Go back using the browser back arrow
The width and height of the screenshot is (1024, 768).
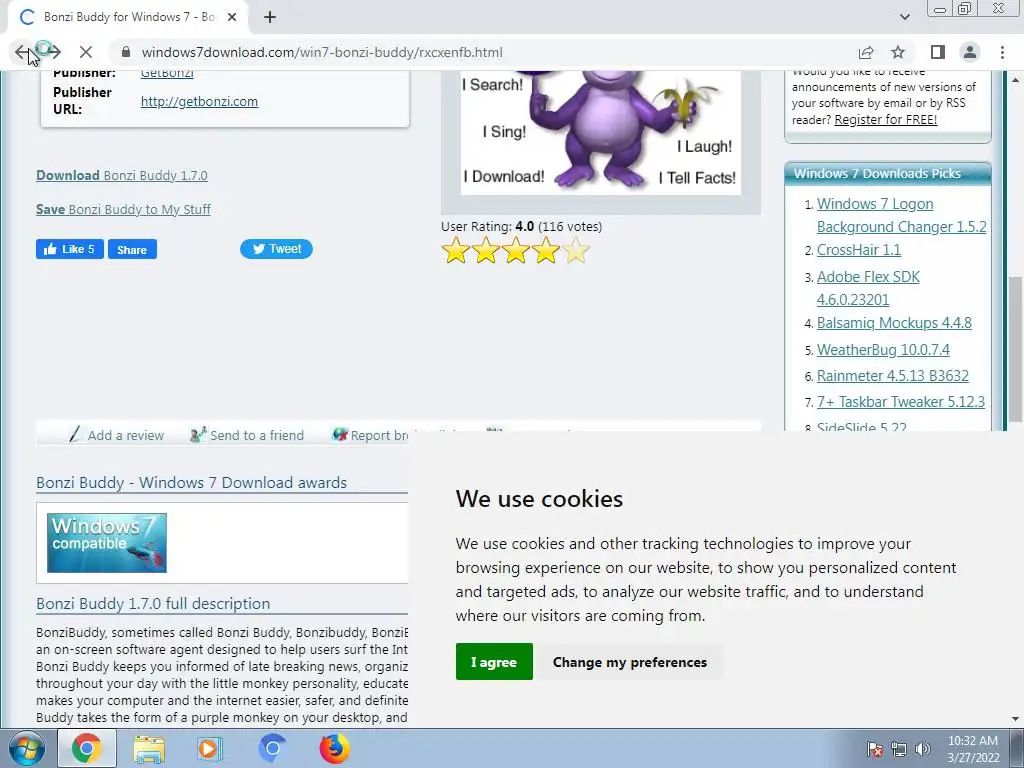tap(23, 52)
